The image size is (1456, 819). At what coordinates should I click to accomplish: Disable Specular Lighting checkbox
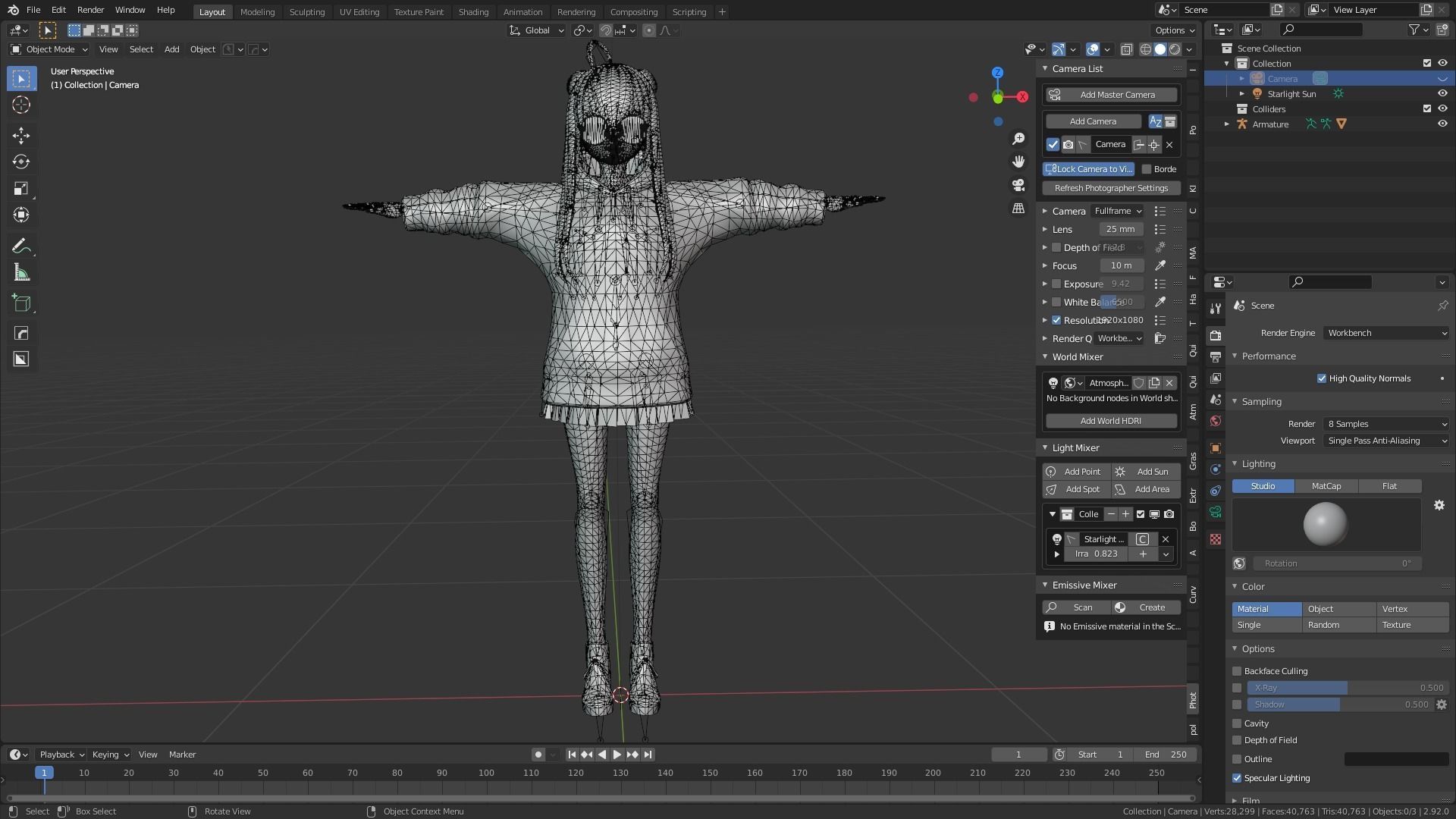click(1237, 778)
